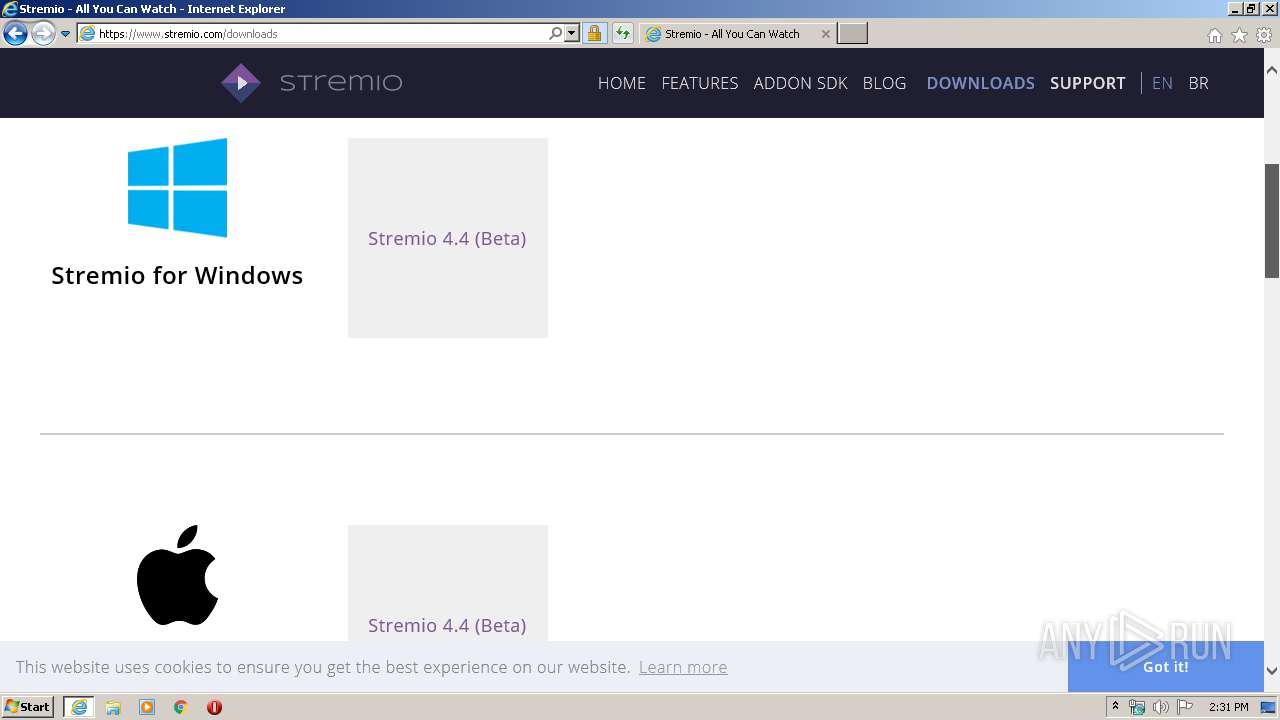Image resolution: width=1280 pixels, height=720 pixels.
Task: Click the volume speaker tray icon
Action: [1161, 707]
